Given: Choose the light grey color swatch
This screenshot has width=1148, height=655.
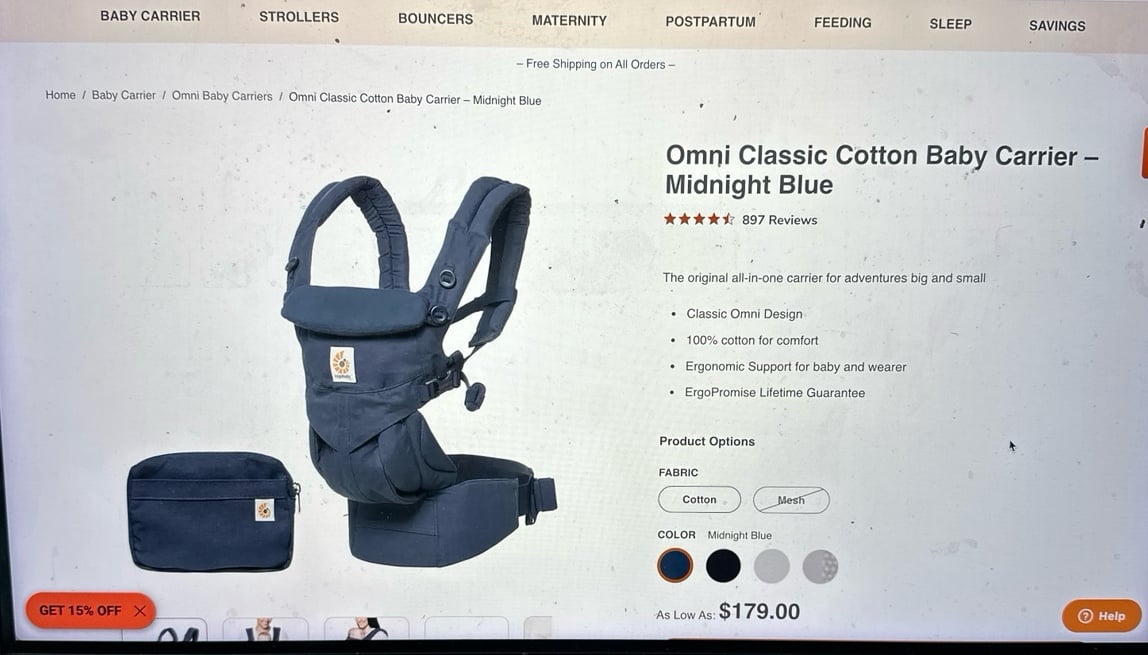Looking at the screenshot, I should coord(772,566).
